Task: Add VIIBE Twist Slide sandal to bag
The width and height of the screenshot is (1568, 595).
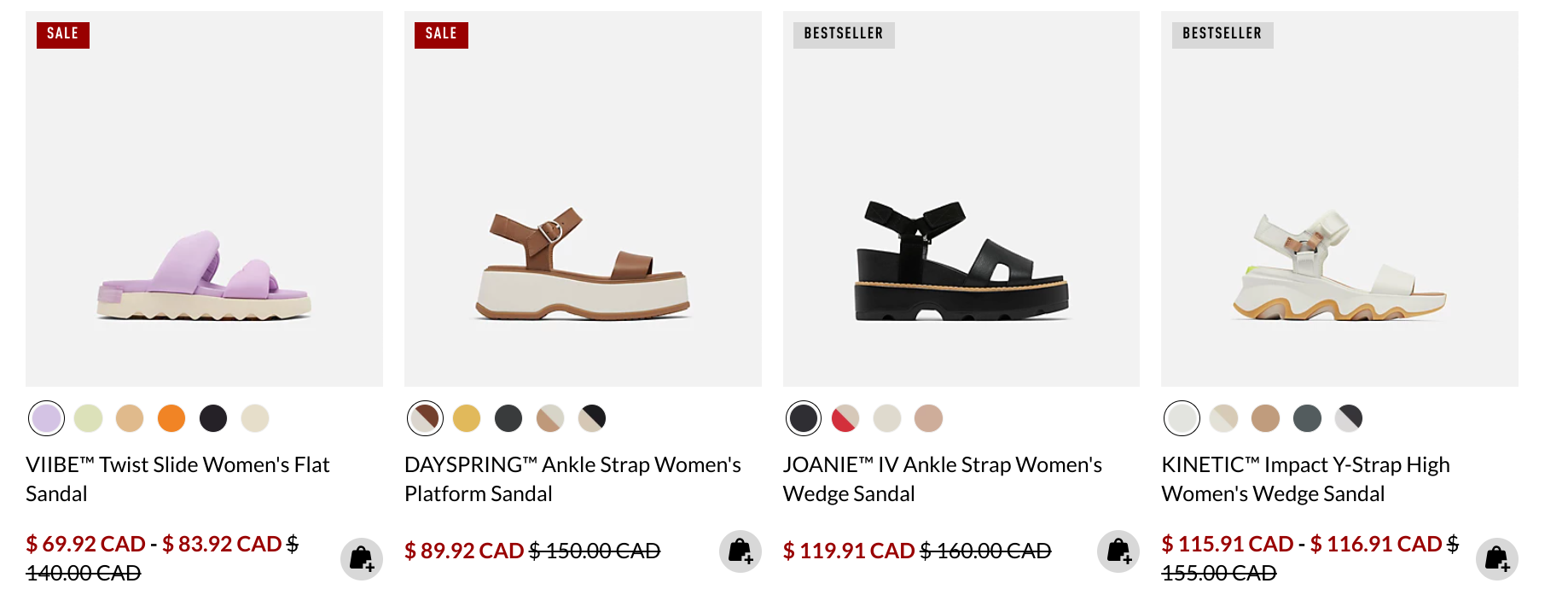Action: pyautogui.click(x=362, y=559)
